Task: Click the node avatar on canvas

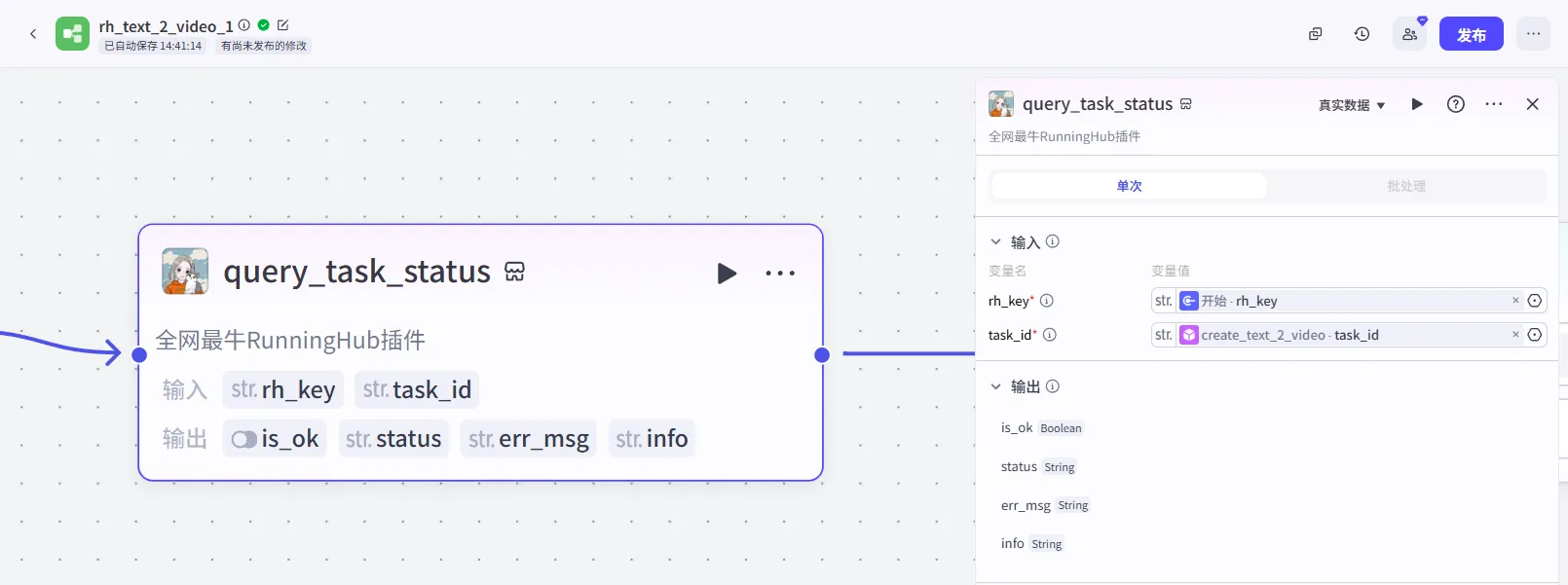Action: (185, 272)
